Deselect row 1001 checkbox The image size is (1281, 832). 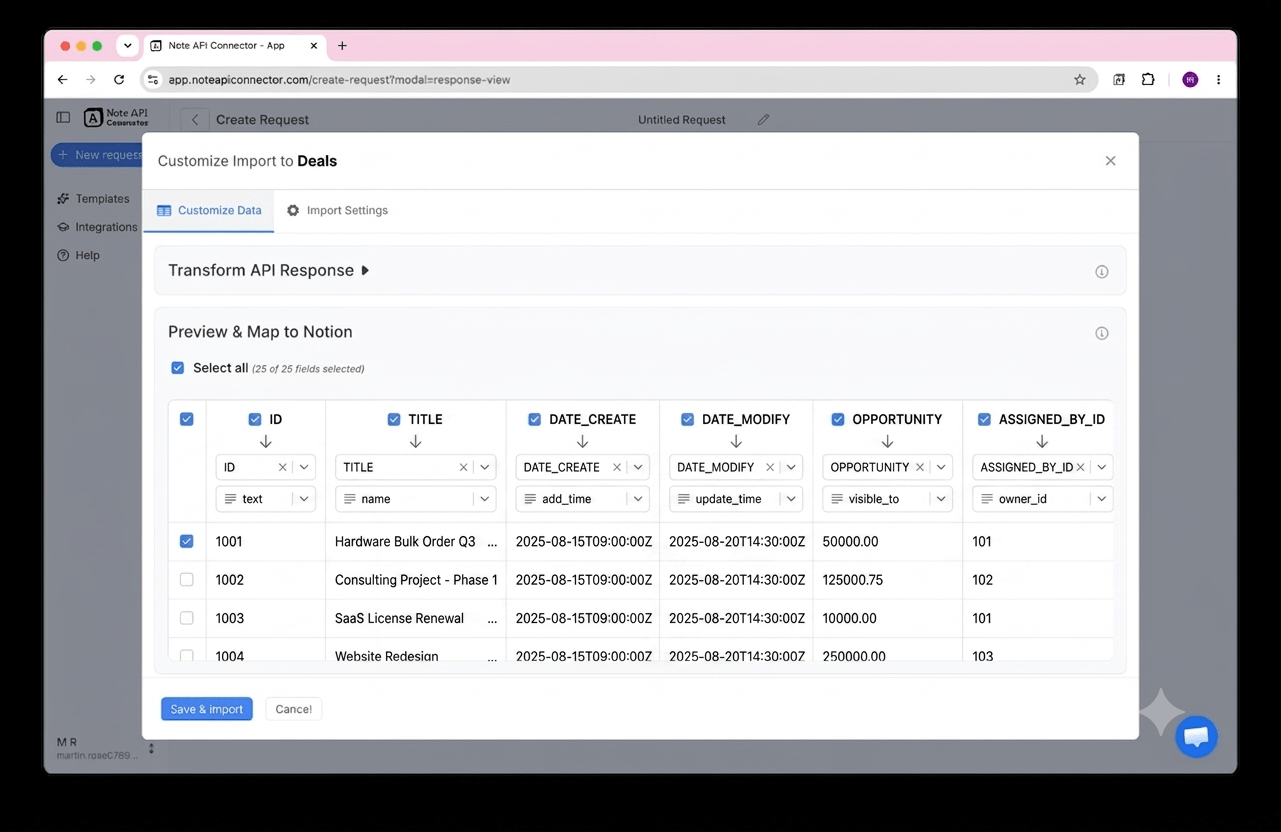click(187, 541)
